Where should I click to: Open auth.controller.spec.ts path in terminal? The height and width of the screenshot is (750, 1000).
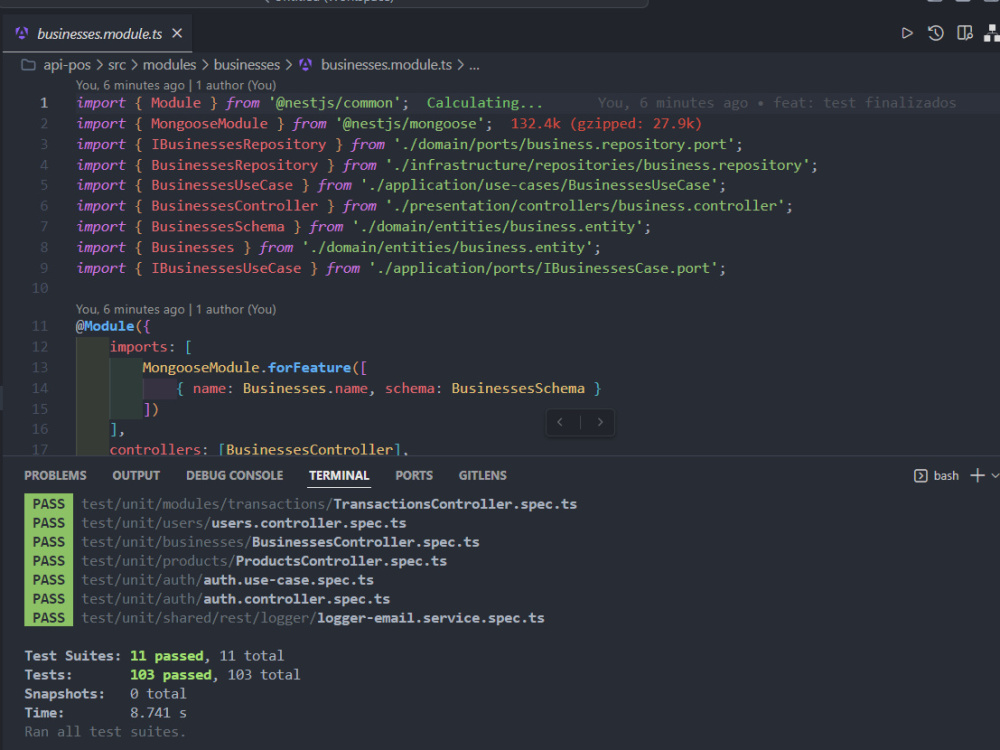(x=236, y=599)
